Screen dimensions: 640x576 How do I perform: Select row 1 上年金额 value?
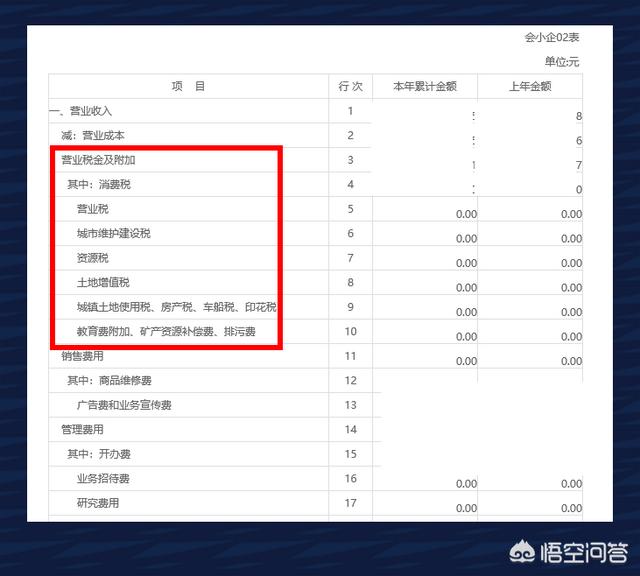(579, 116)
